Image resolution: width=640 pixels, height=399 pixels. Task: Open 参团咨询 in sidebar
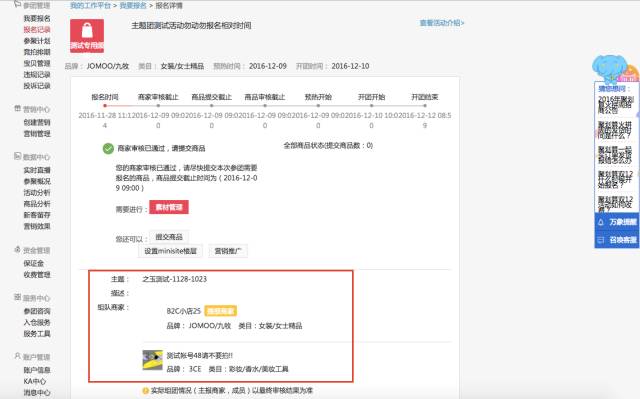click(x=37, y=311)
